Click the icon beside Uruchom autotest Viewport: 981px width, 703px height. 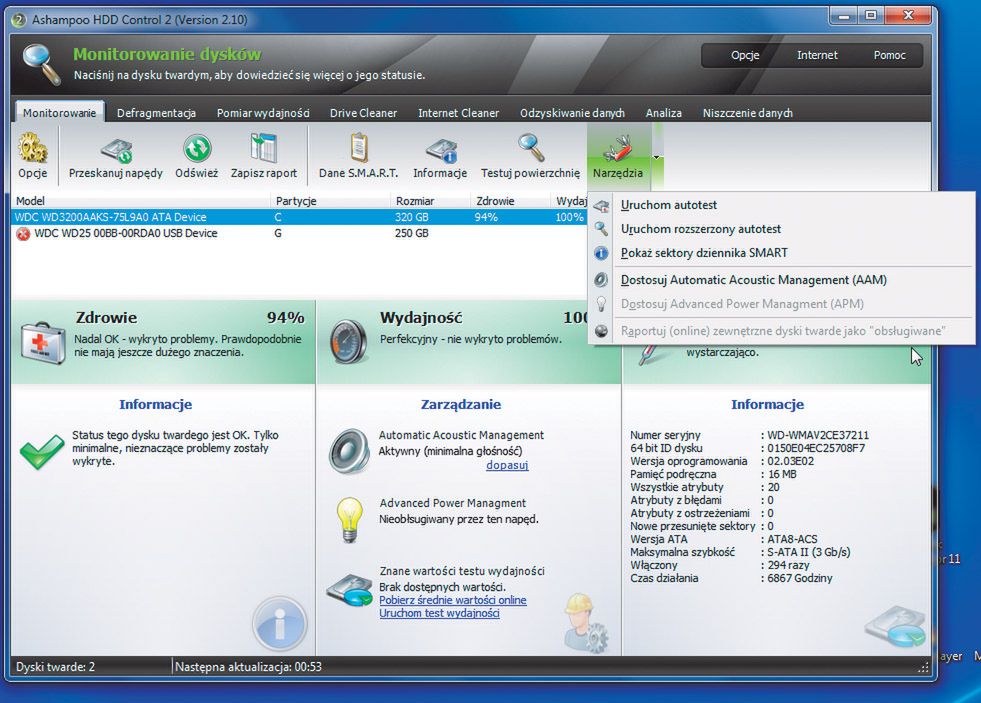pyautogui.click(x=601, y=206)
